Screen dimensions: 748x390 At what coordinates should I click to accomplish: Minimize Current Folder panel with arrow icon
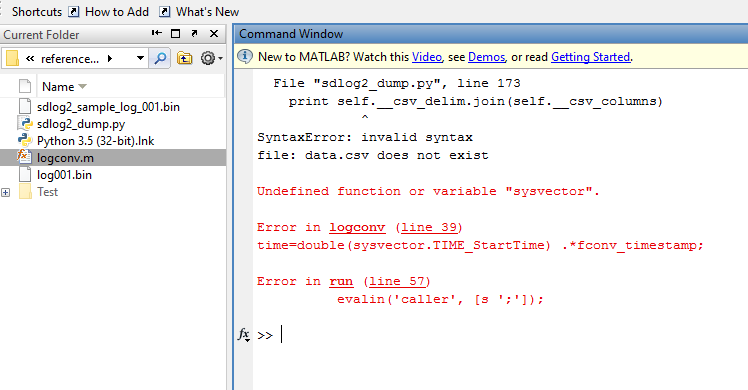[x=156, y=33]
